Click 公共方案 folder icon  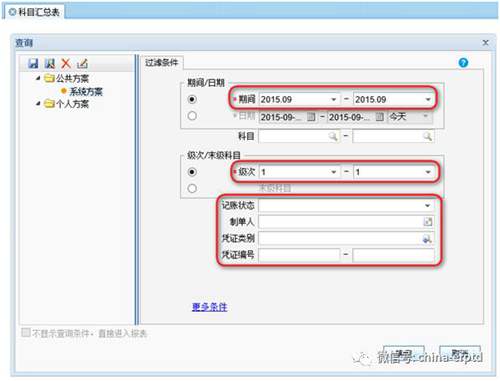tap(49, 78)
